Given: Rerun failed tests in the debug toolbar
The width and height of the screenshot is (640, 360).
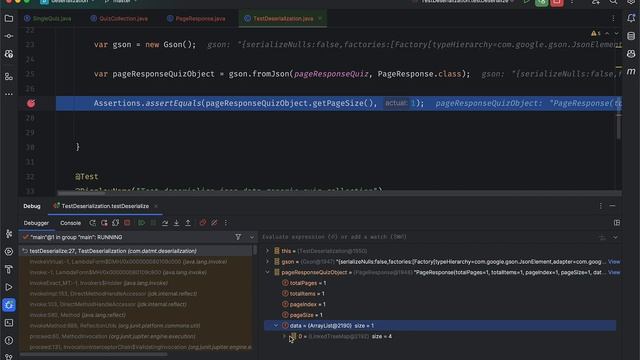Looking at the screenshot, I should (x=104, y=223).
